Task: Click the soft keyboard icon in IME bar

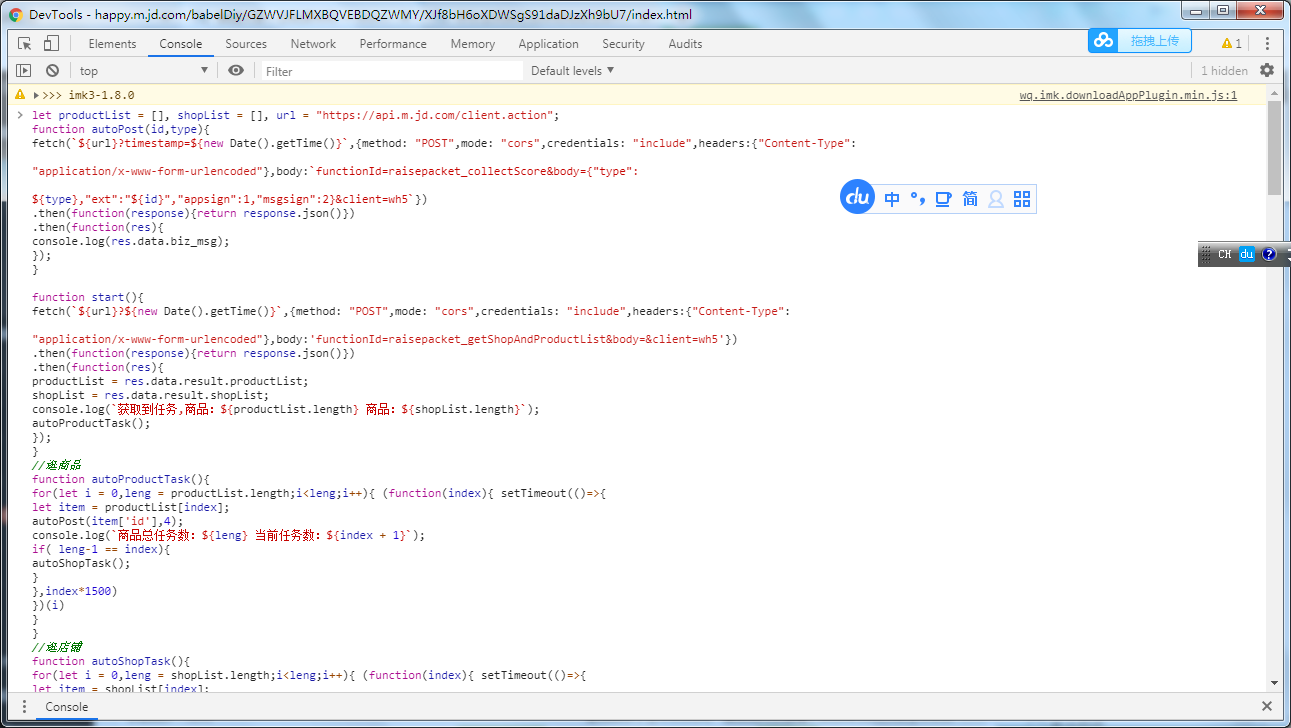Action: [943, 199]
